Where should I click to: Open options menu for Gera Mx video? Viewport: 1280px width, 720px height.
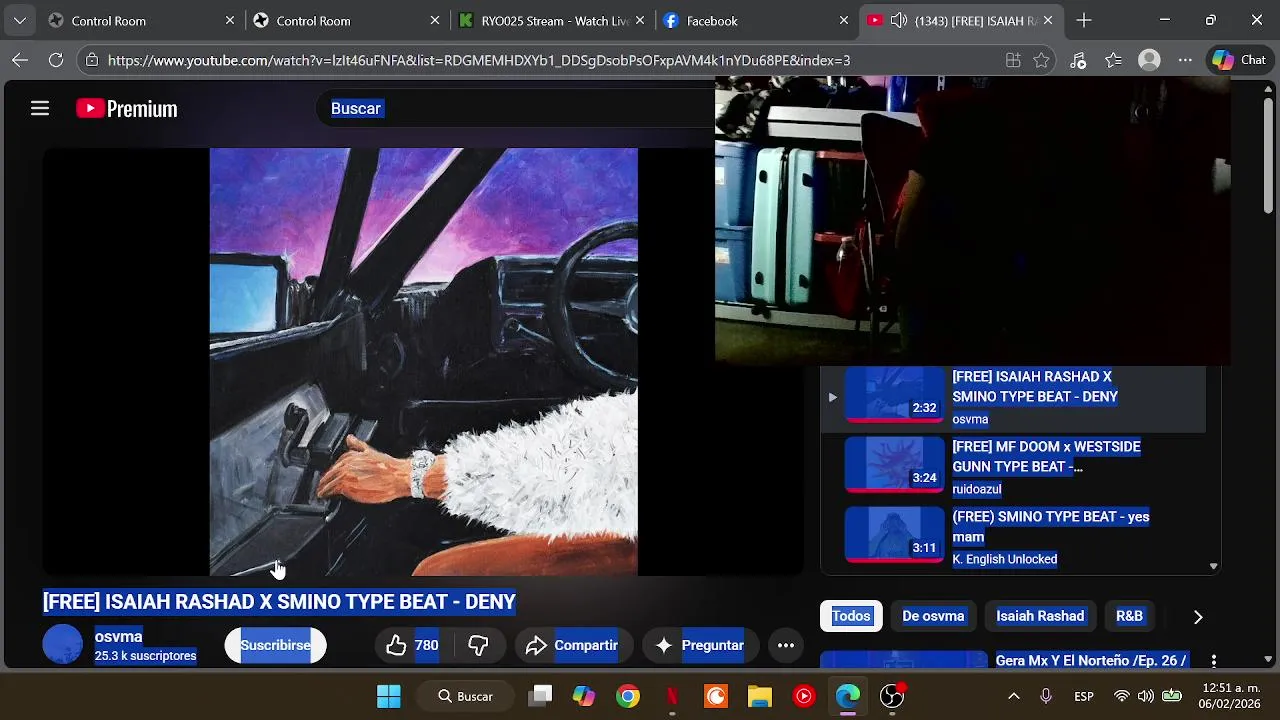[1214, 661]
